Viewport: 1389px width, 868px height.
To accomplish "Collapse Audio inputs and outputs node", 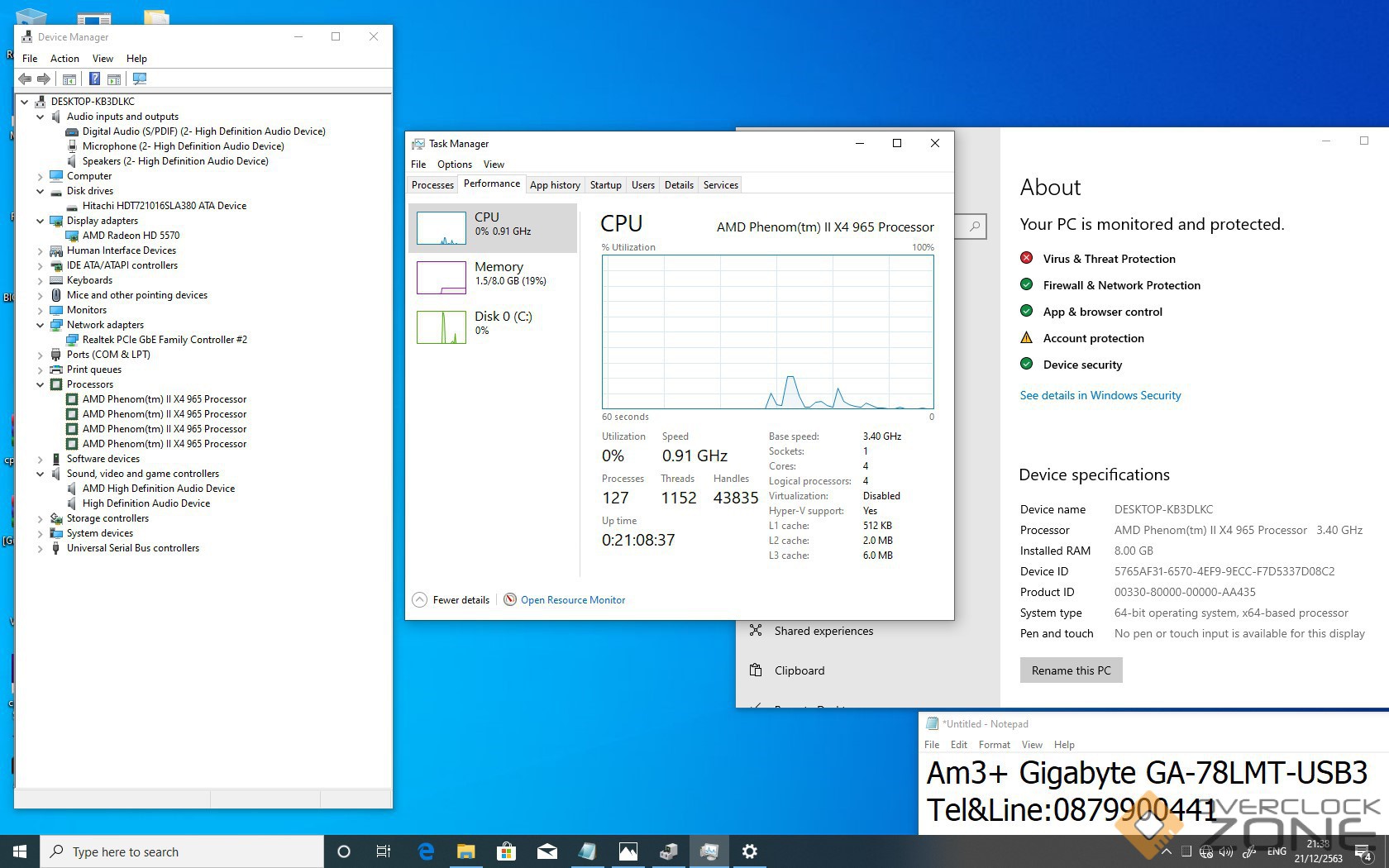I will (x=41, y=117).
